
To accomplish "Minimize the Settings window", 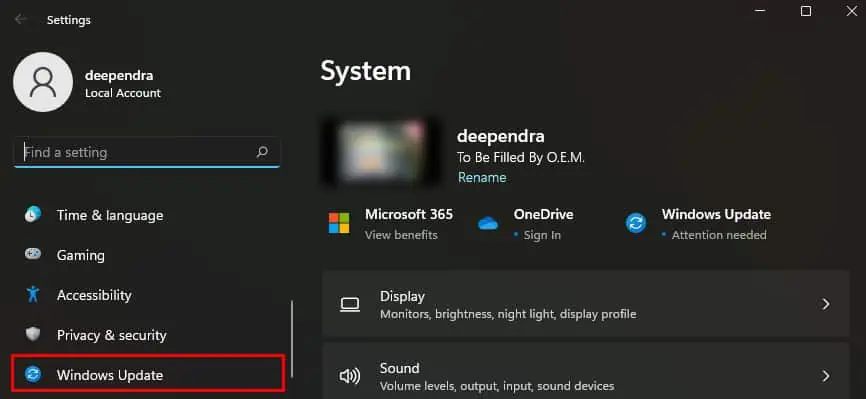I will 760,11.
